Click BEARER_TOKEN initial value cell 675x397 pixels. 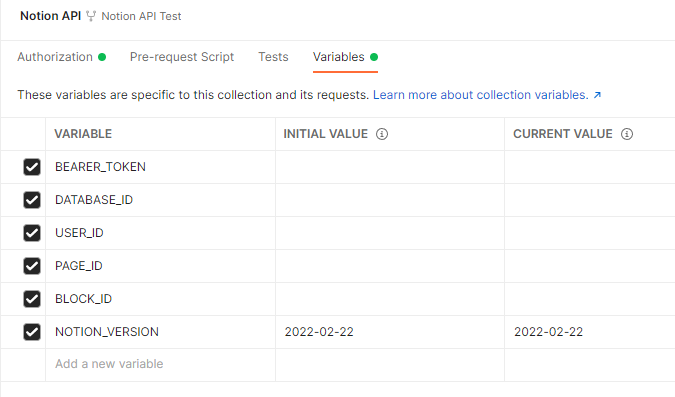pyautogui.click(x=390, y=167)
